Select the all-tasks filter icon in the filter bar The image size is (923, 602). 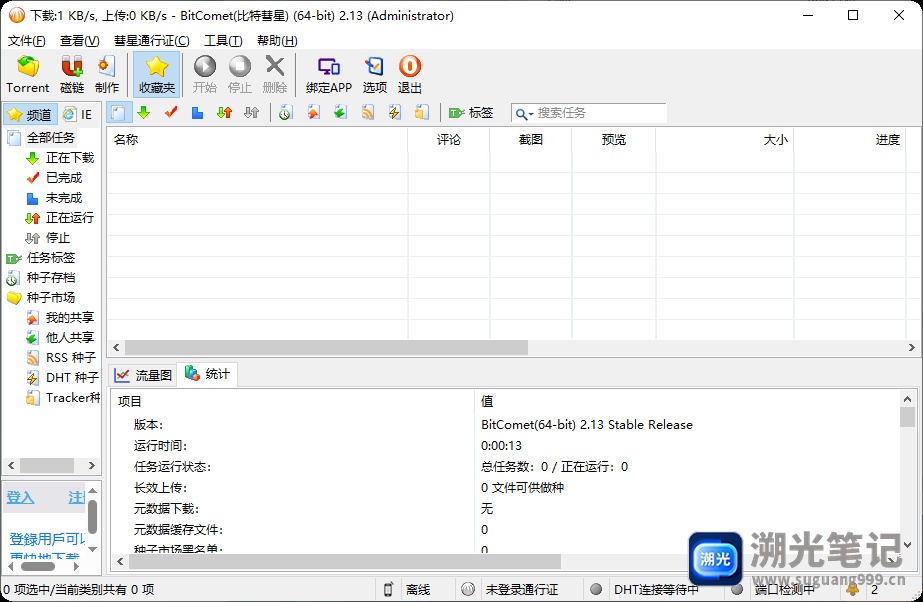pyautogui.click(x=118, y=112)
